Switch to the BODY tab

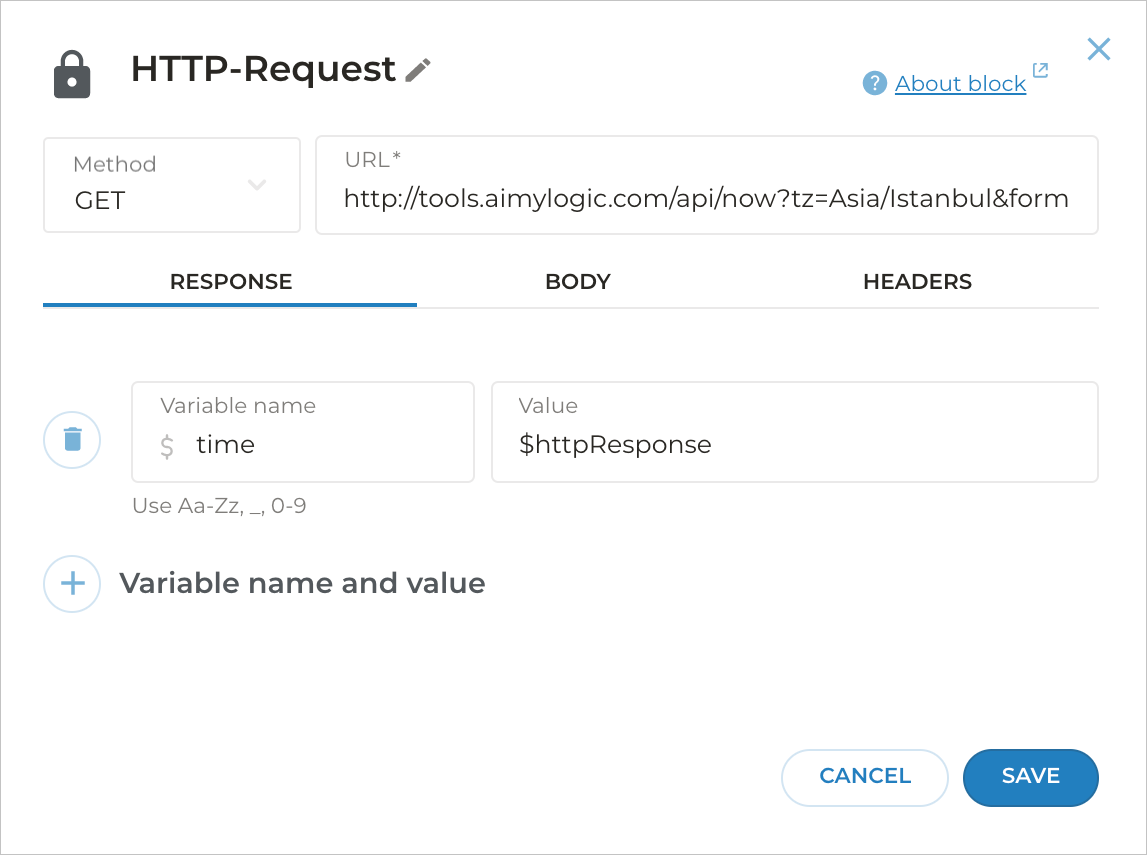pyautogui.click(x=577, y=281)
